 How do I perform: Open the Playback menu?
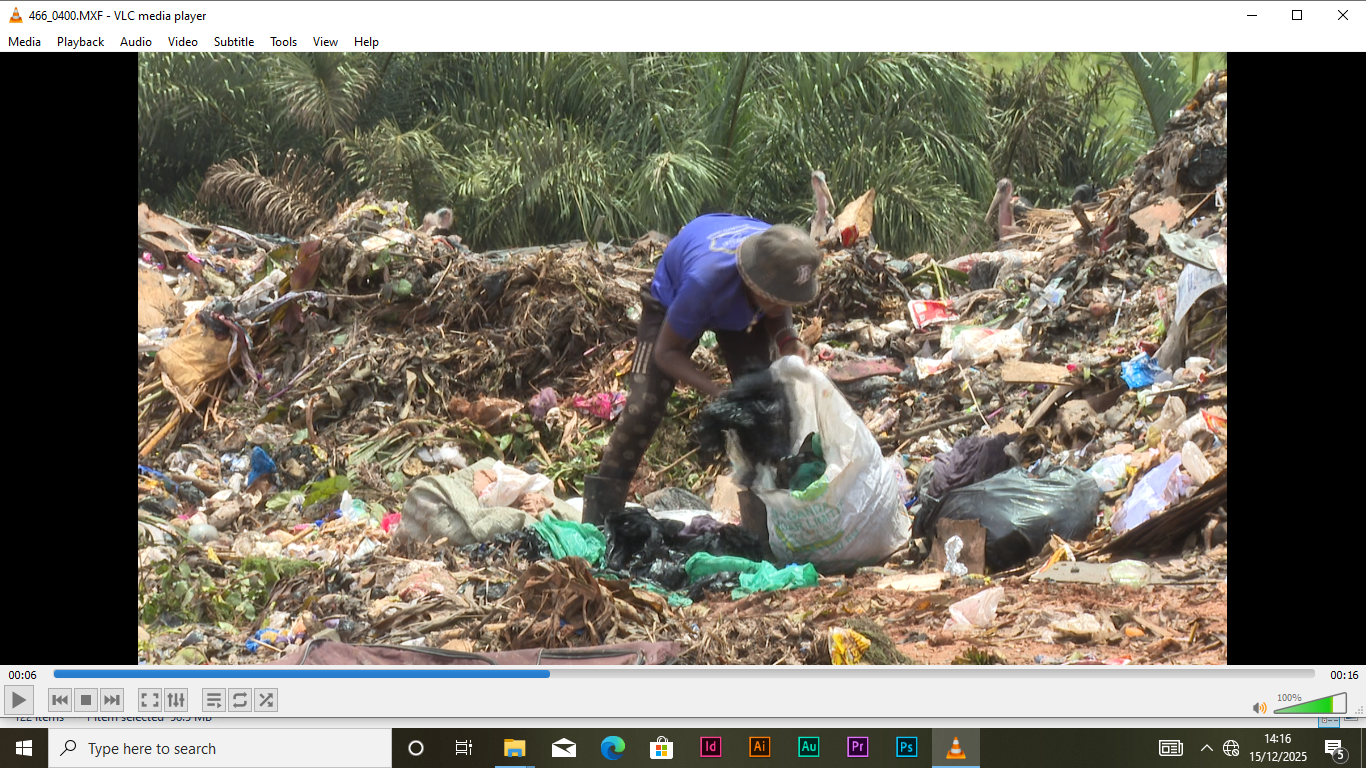click(80, 42)
